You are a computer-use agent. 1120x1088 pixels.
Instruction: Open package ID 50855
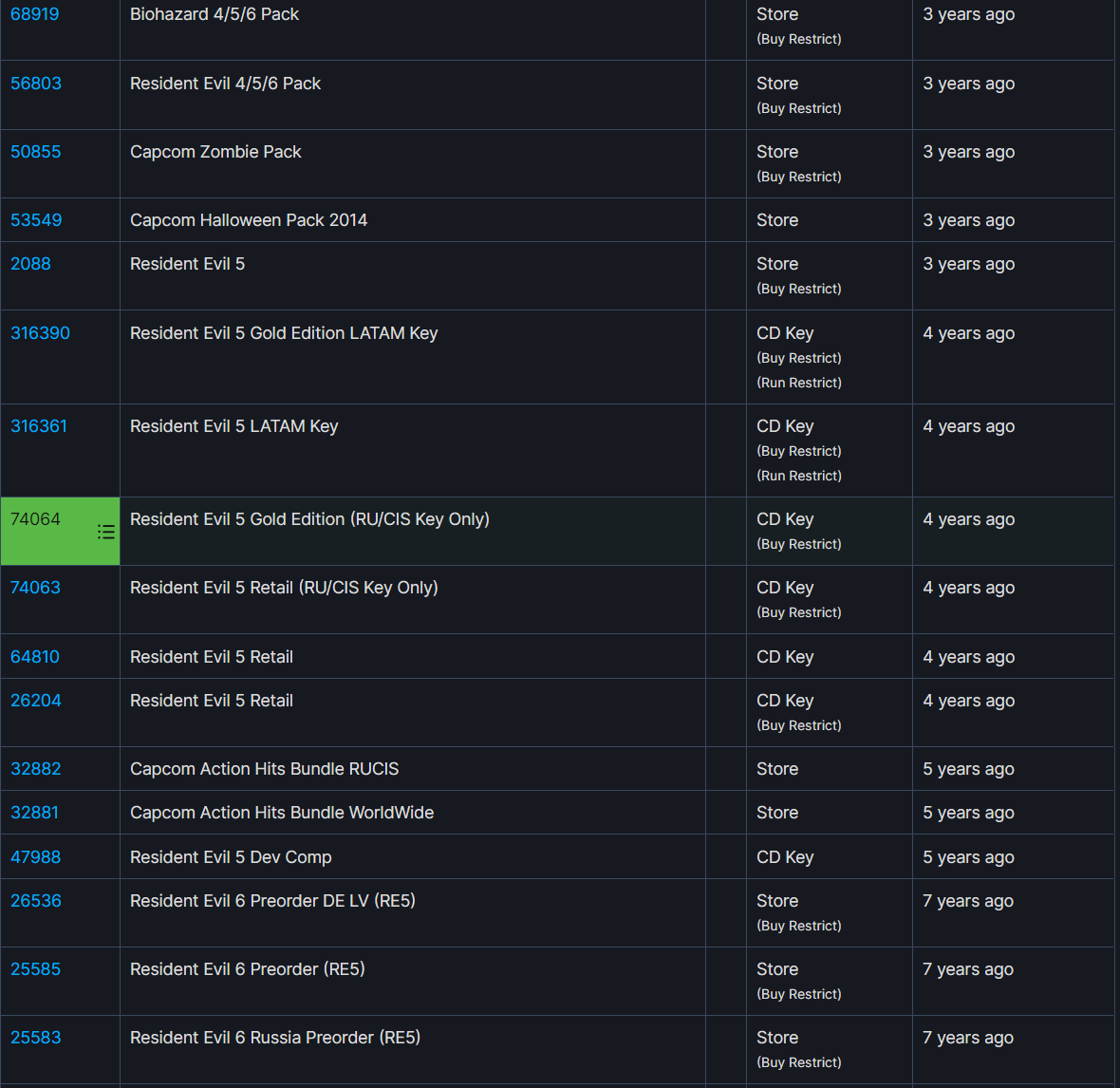pyautogui.click(x=36, y=152)
